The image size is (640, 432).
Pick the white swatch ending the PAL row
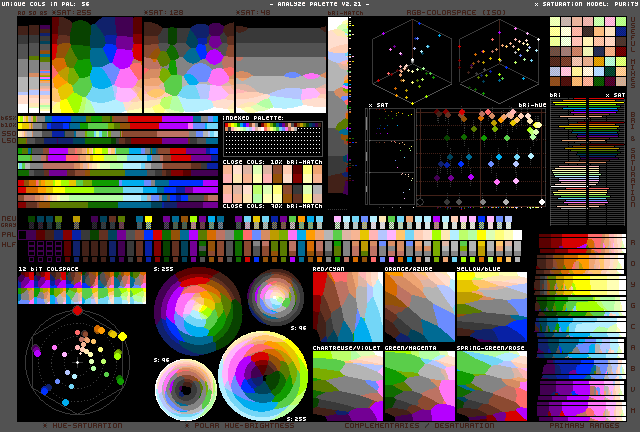(x=518, y=235)
